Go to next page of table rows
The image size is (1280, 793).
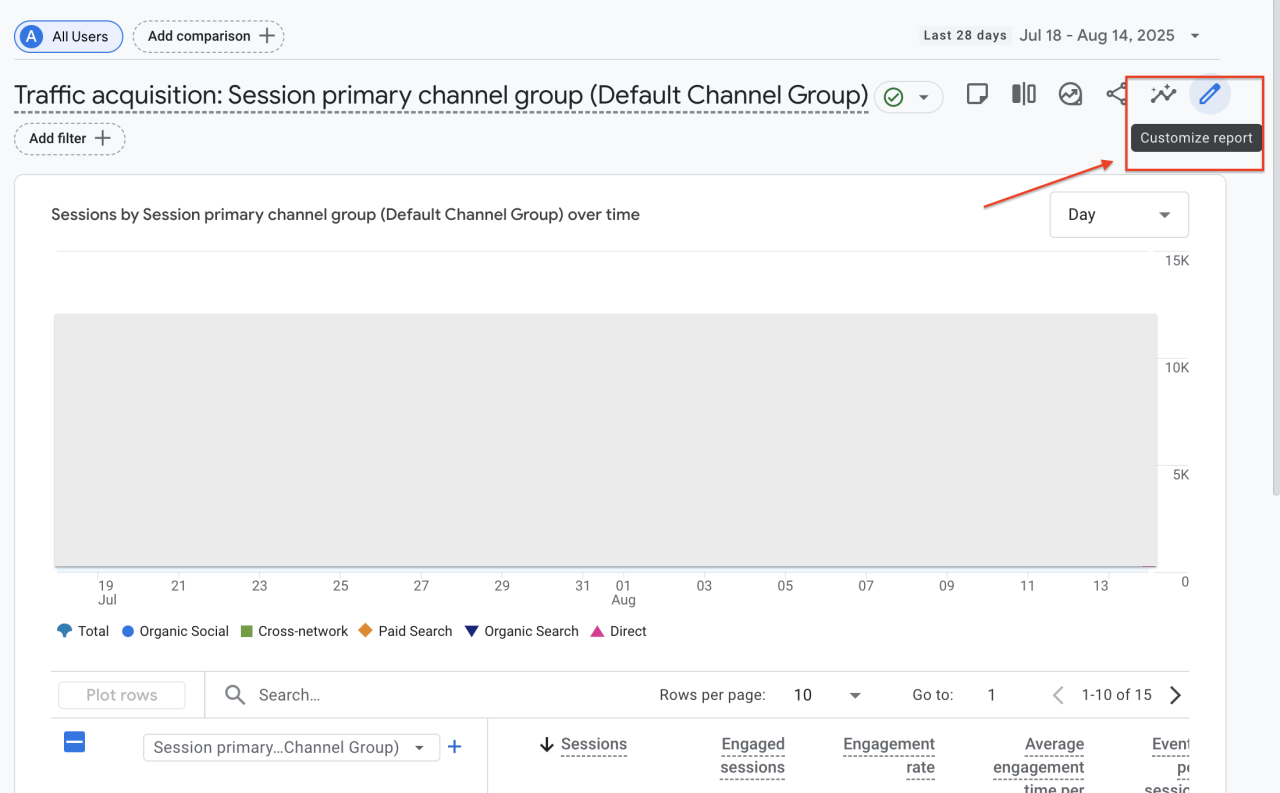tap(1176, 695)
